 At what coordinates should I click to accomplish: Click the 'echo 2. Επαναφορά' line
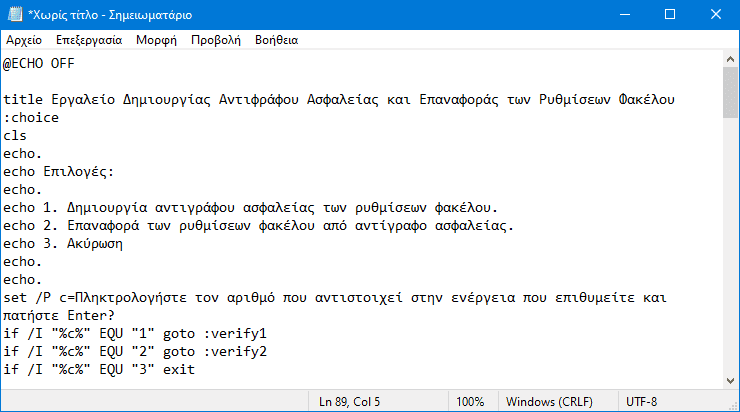(x=258, y=226)
